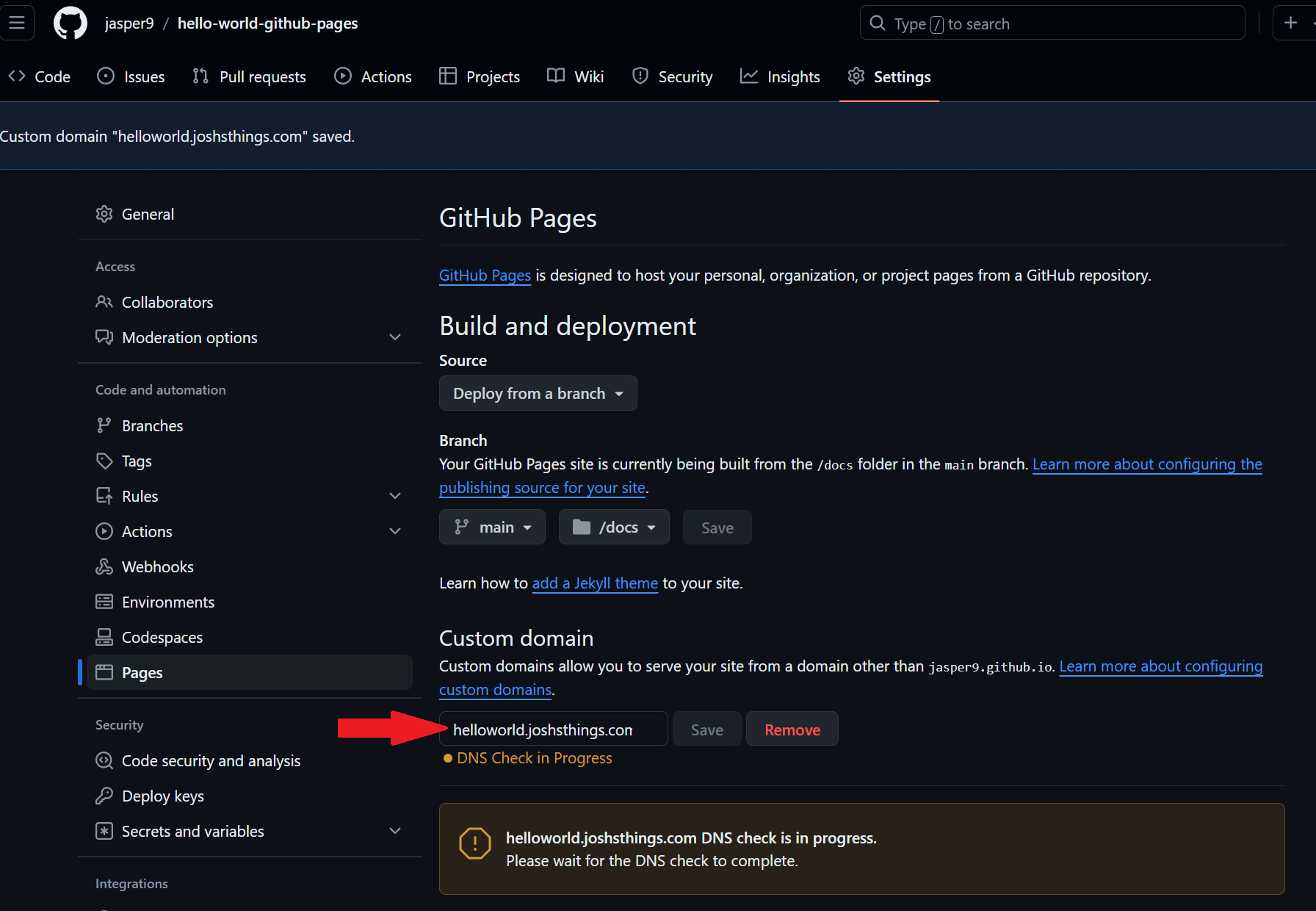Screen dimensions: 1316x911
Task: Select the Branches icon in the sidebar
Action: (104, 425)
